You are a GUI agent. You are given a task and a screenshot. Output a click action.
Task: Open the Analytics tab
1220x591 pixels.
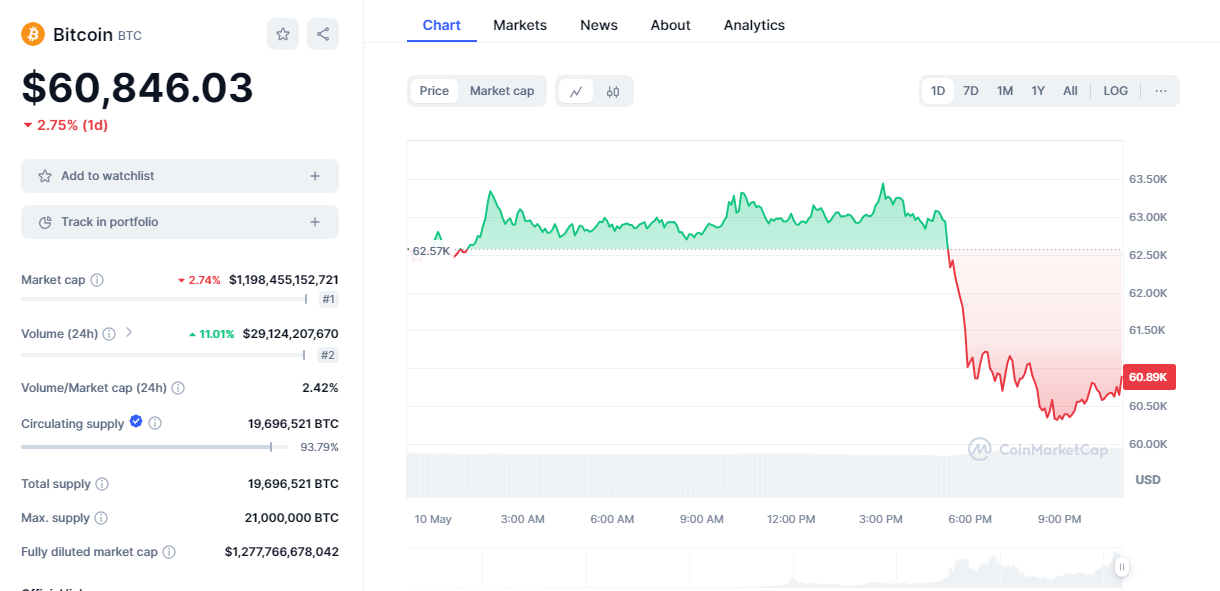coord(754,25)
